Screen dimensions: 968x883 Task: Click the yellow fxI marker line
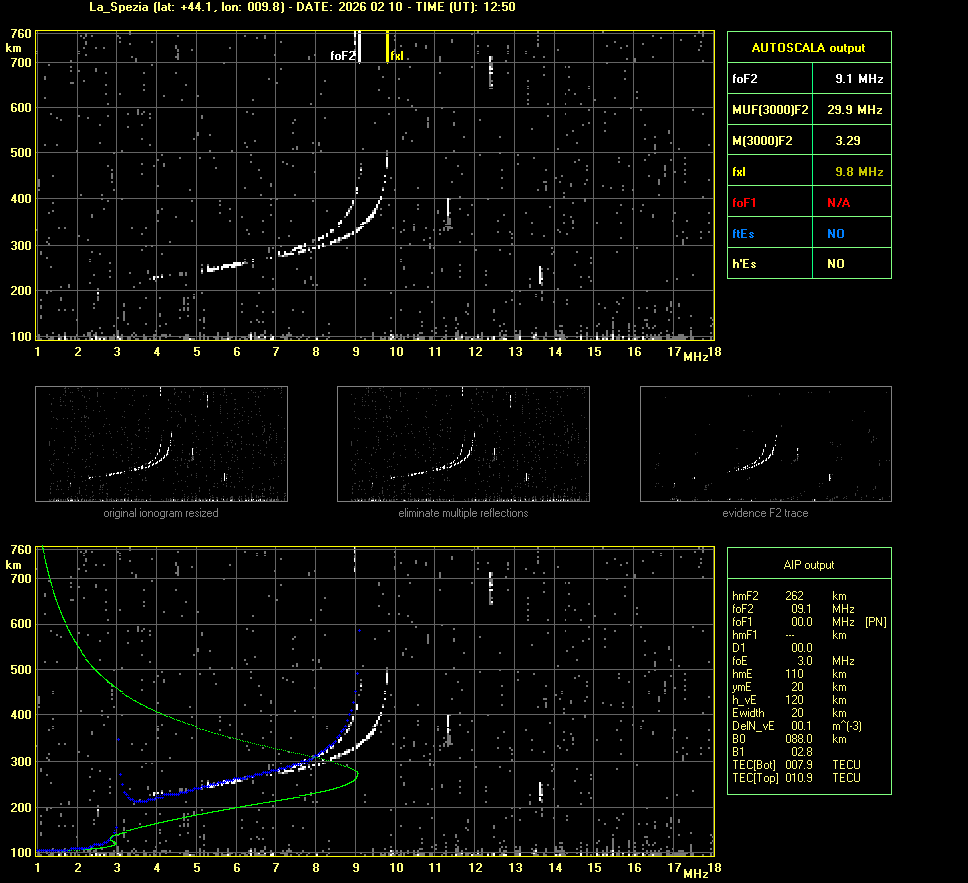387,47
